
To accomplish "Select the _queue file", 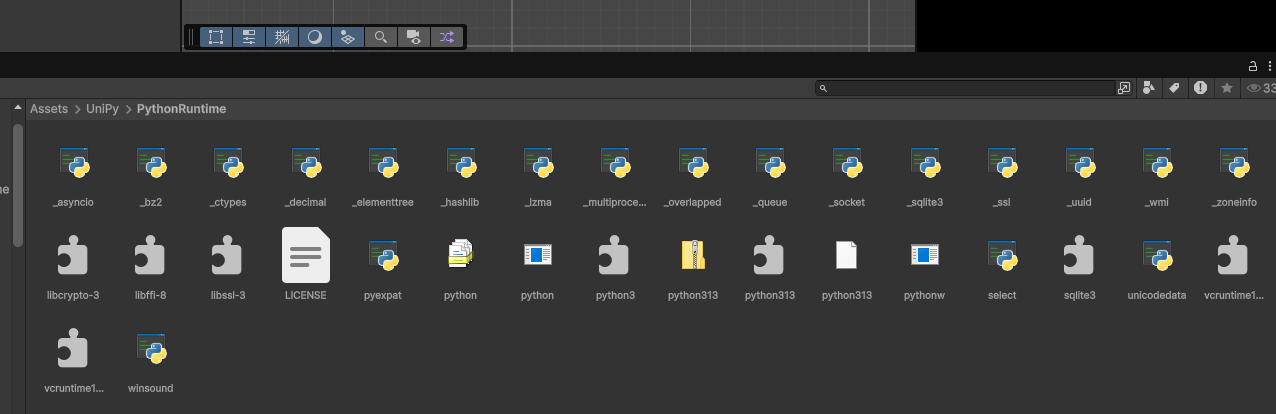I will pyautogui.click(x=769, y=178).
